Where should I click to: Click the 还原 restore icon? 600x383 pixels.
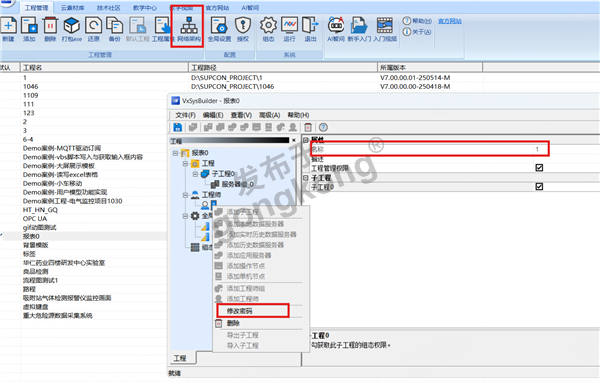pyautogui.click(x=93, y=26)
